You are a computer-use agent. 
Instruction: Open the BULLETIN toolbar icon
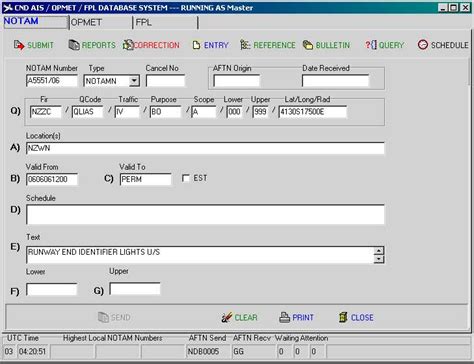308,45
